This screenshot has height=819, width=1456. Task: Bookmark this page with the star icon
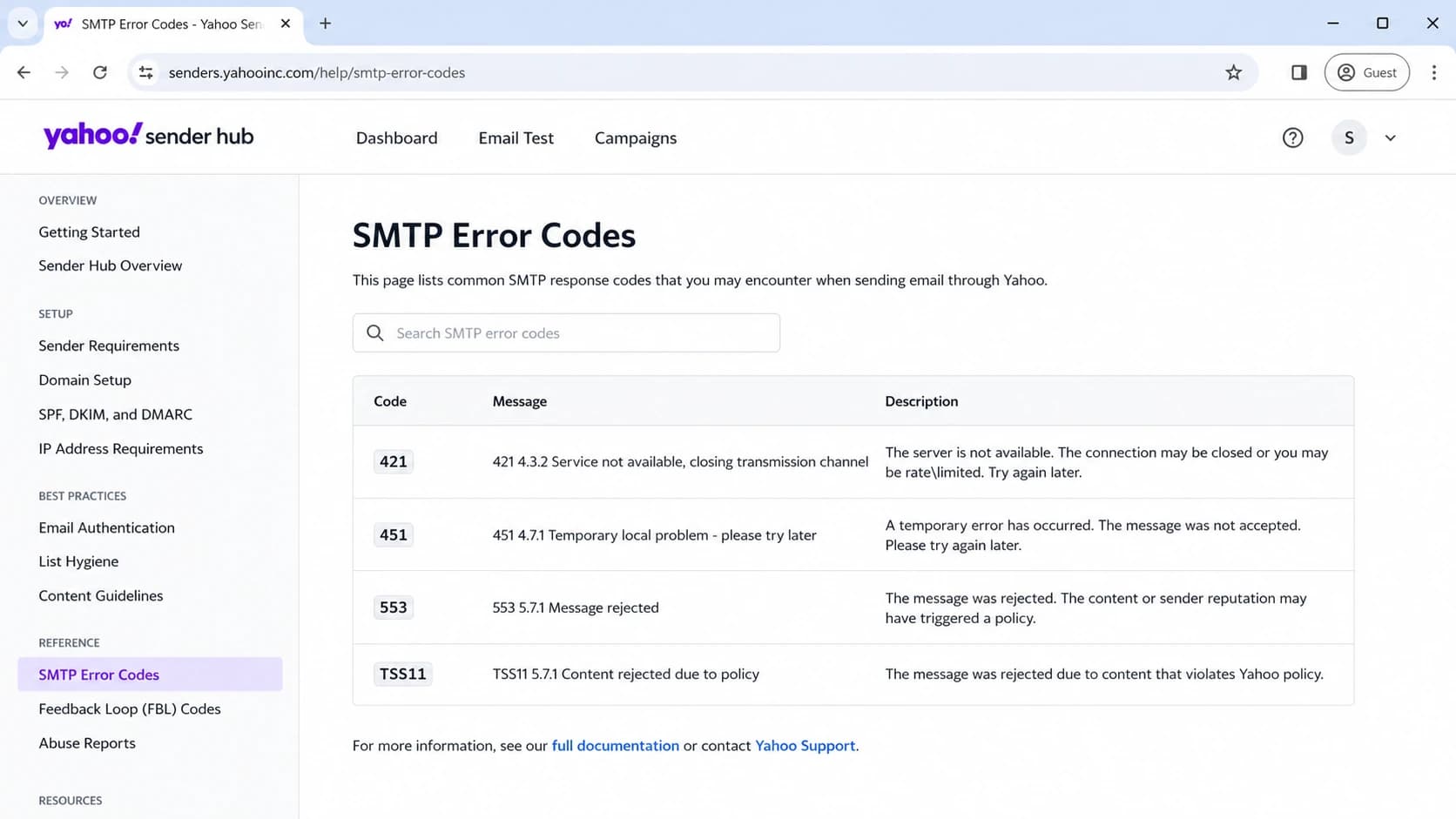pos(1233,72)
